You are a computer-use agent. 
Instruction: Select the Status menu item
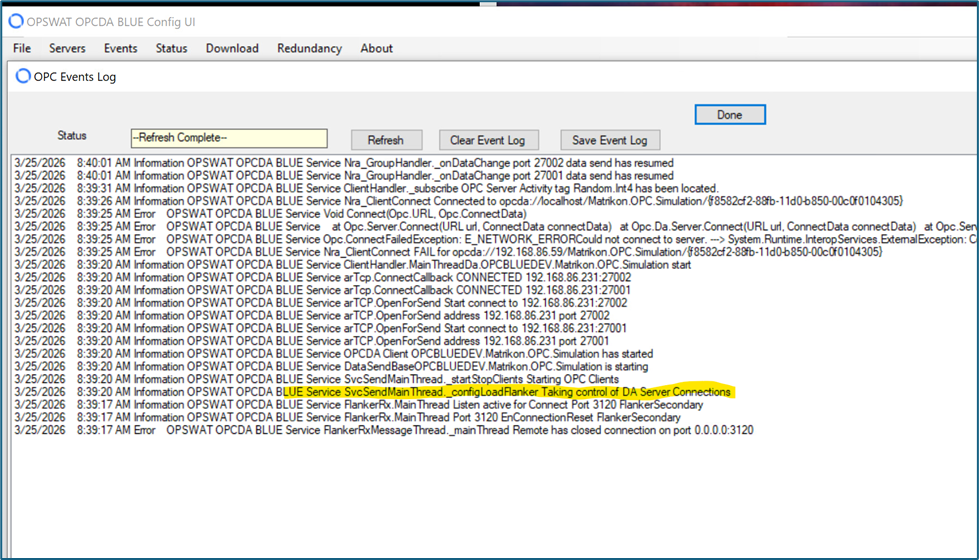[x=171, y=48]
